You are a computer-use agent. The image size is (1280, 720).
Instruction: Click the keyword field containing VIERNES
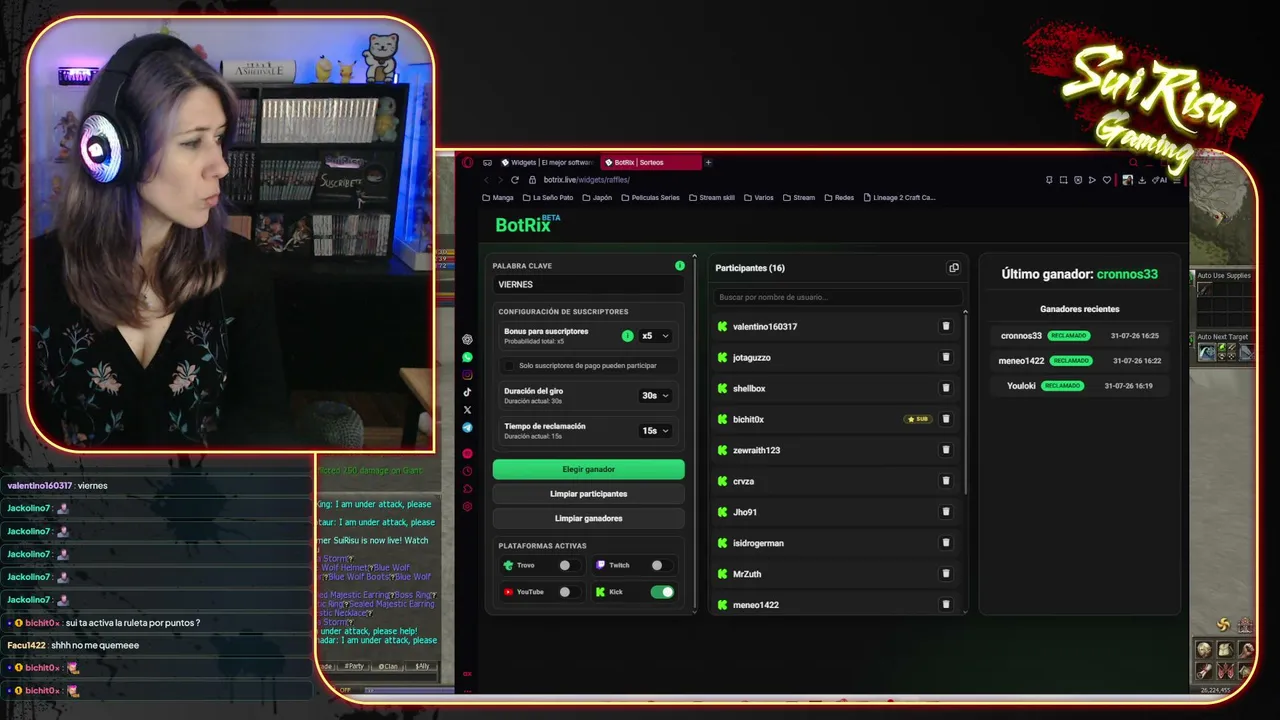(589, 285)
